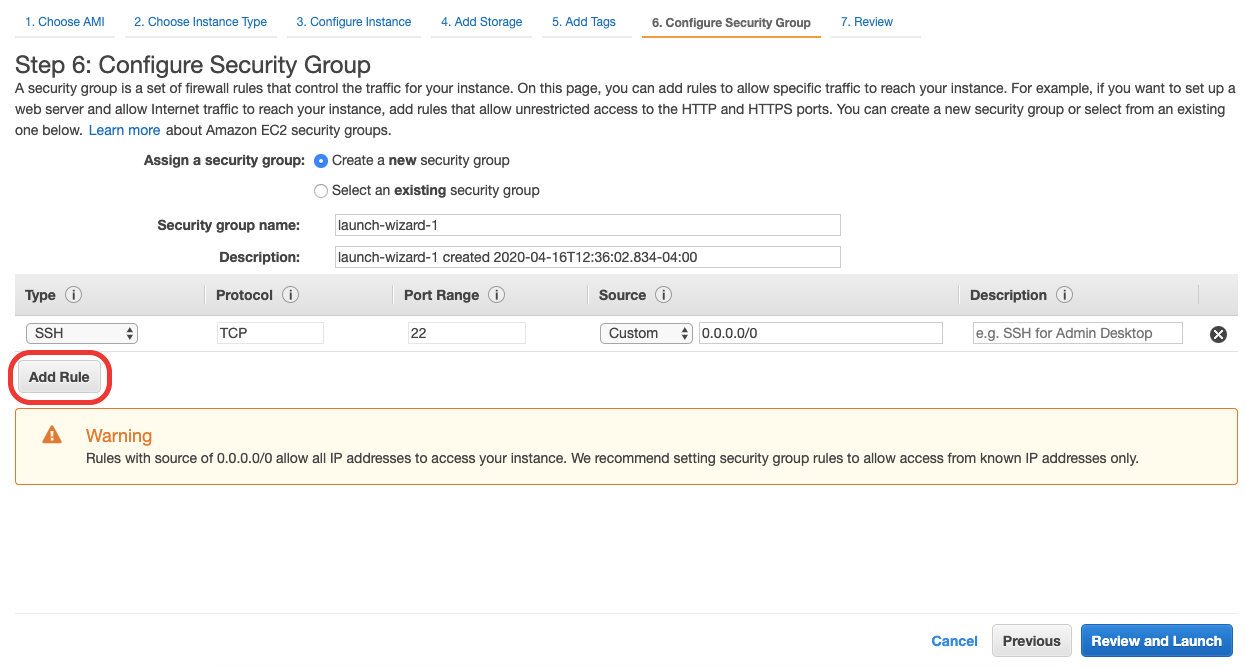Select Create a new security group option
The width and height of the screenshot is (1246, 668).
[321, 161]
